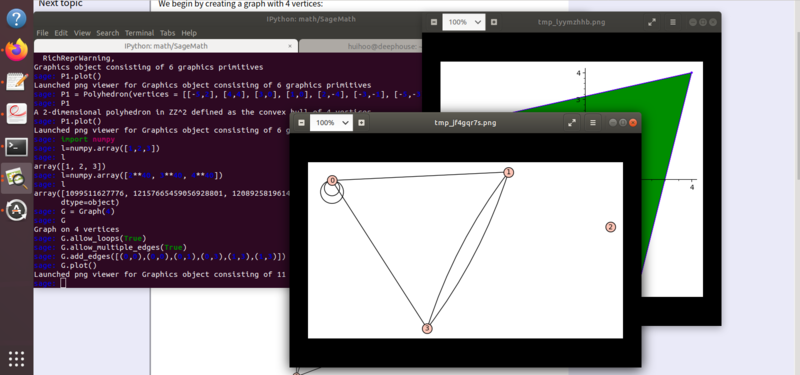Open hamburger menu in tmp_iyymzhhb.png viewer
The image size is (800, 375).
673,22
